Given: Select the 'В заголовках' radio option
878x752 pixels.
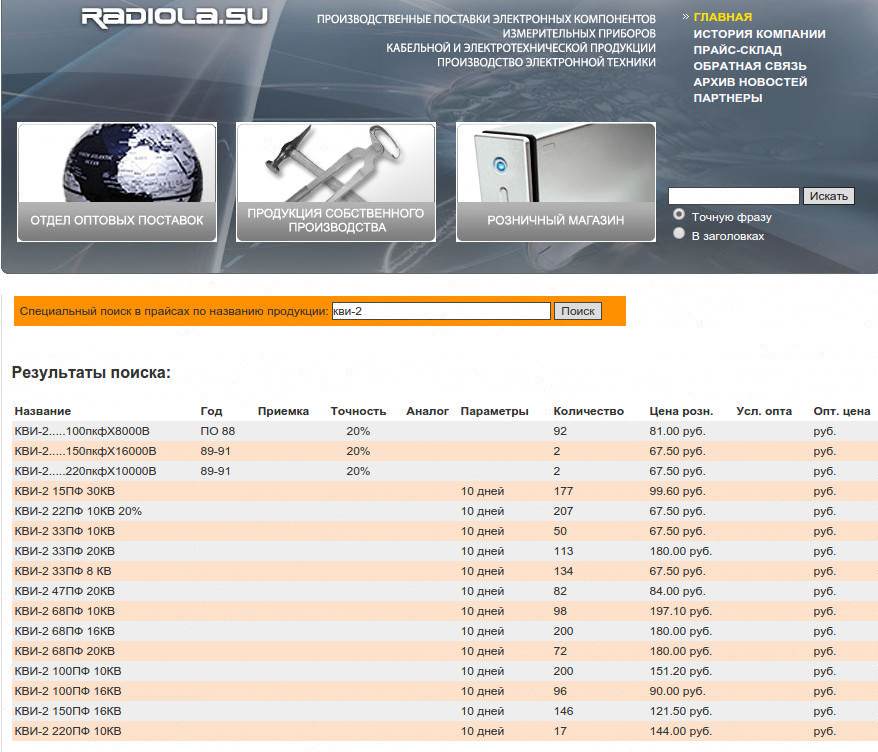Looking at the screenshot, I should pyautogui.click(x=680, y=234).
